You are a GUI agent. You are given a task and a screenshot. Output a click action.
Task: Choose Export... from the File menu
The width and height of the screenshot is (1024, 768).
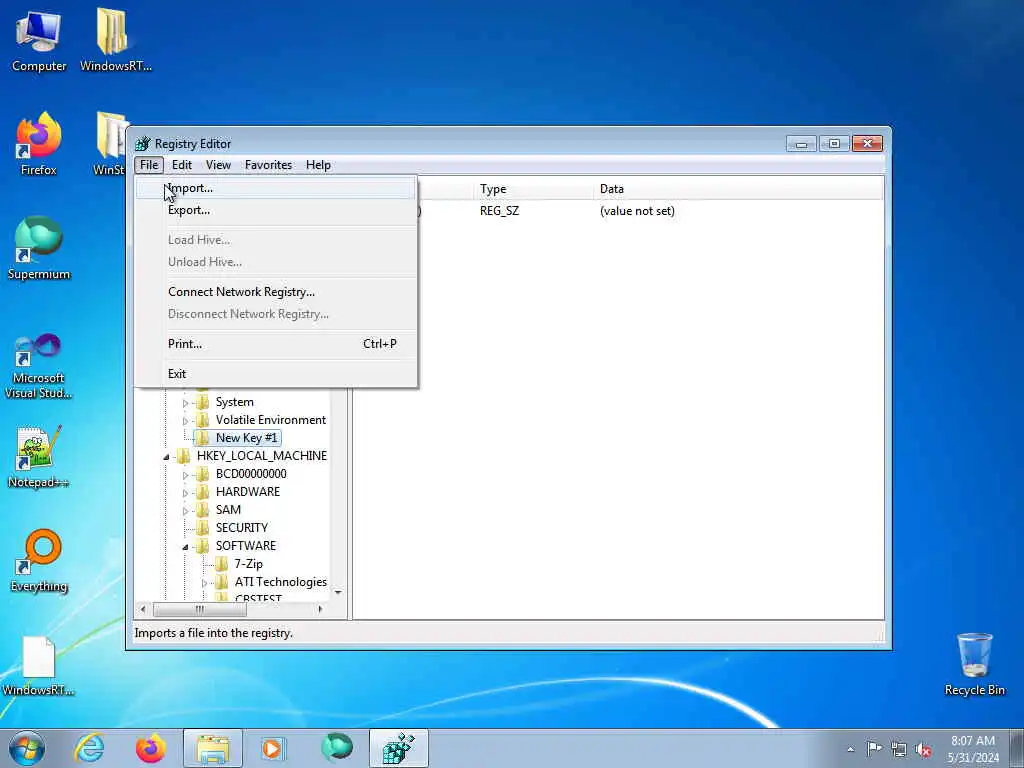275,210
